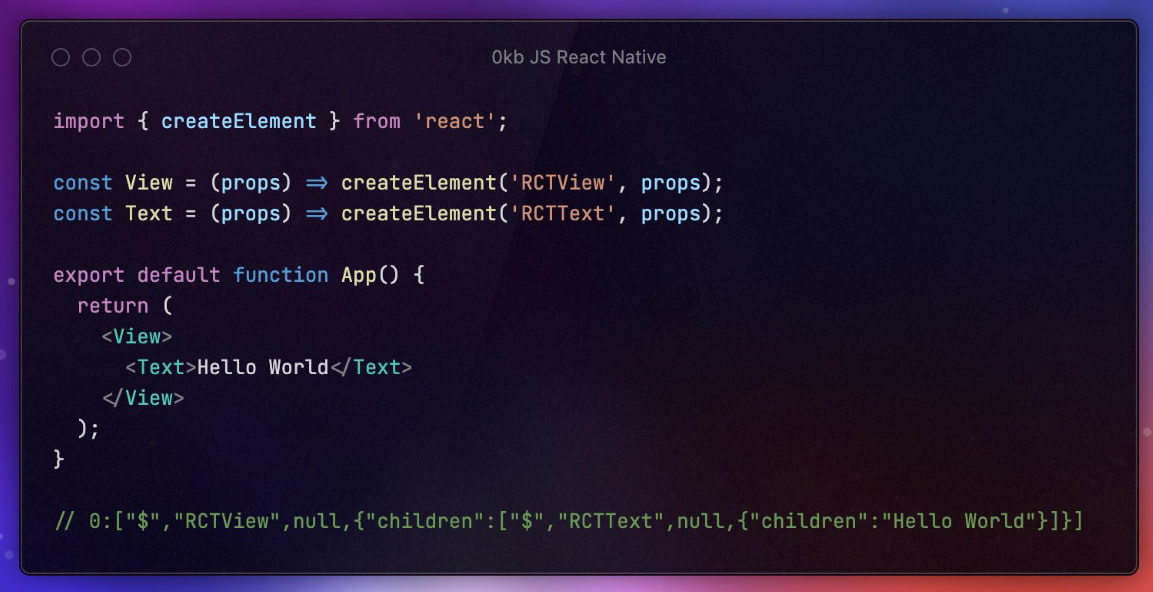Click "RCTView" inside the green comment
Screen dimensions: 1153x592
(233, 521)
